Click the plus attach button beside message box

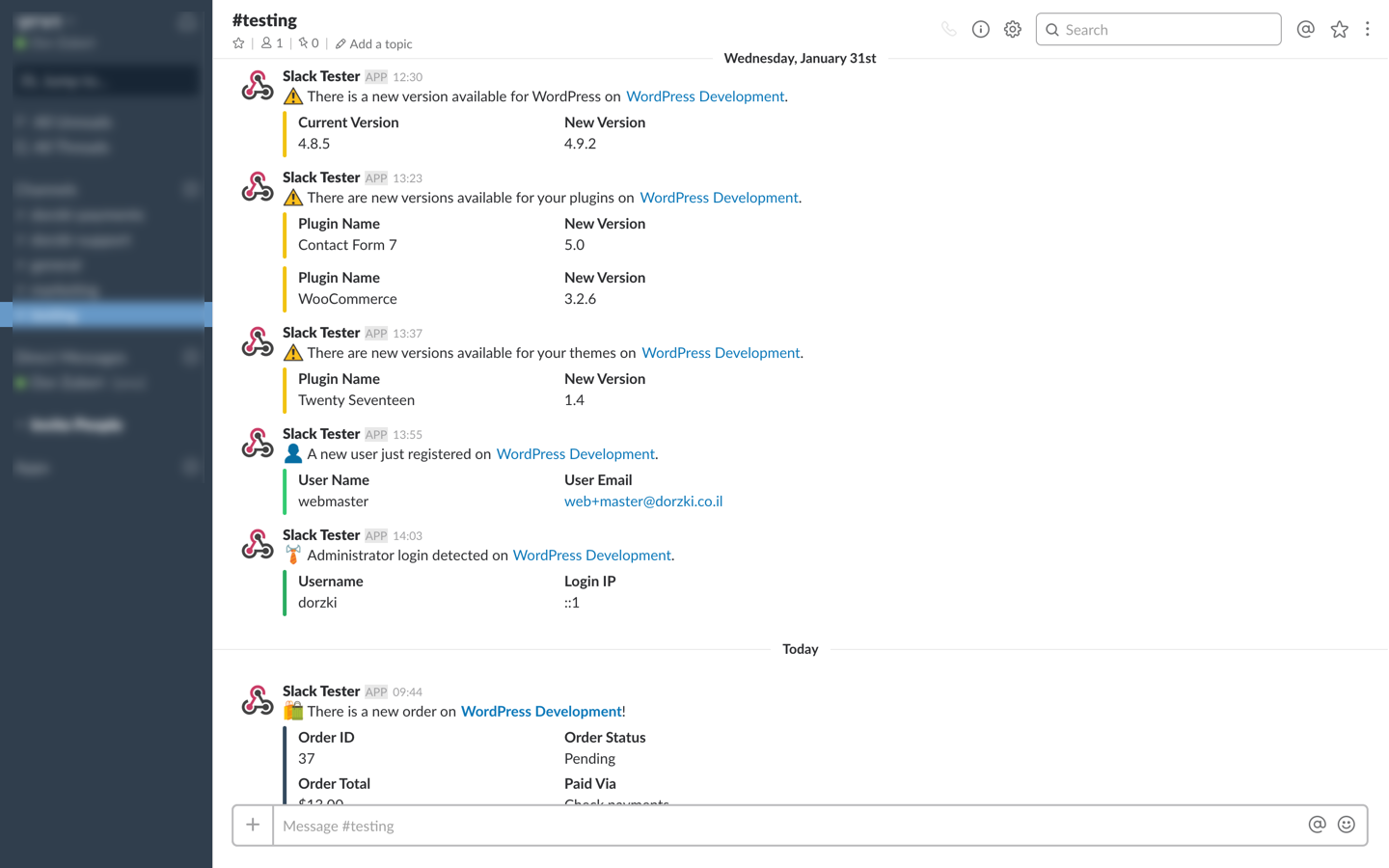(253, 826)
